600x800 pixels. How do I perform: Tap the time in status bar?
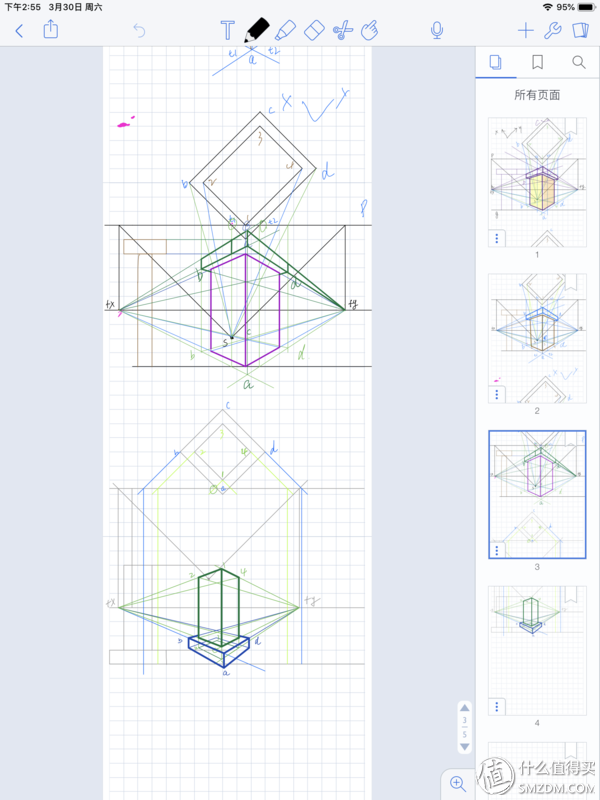22,7
